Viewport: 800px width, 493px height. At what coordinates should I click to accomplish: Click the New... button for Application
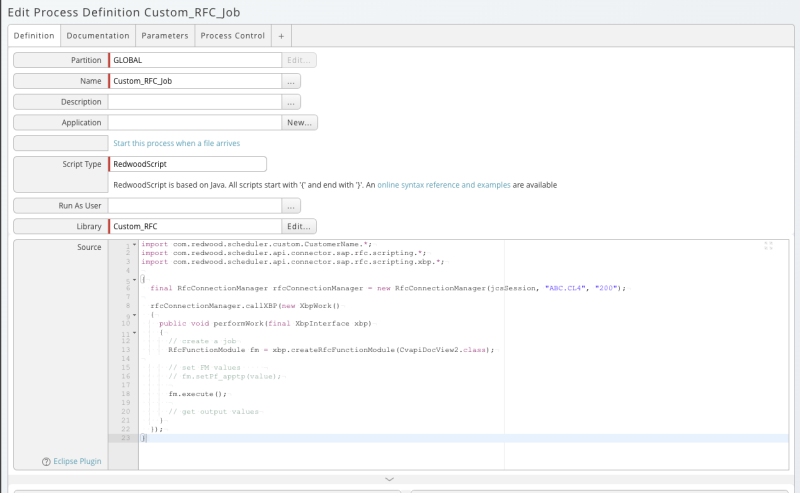click(x=299, y=122)
